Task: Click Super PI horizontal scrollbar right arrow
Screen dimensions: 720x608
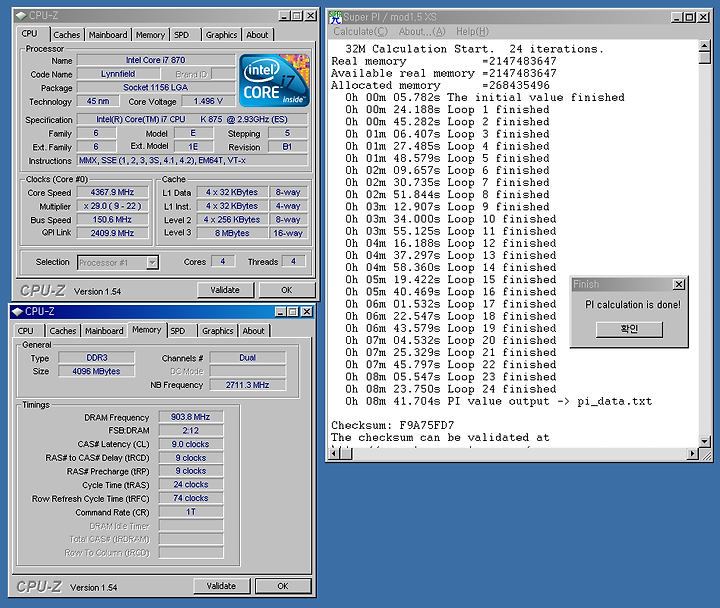Action: click(x=692, y=454)
